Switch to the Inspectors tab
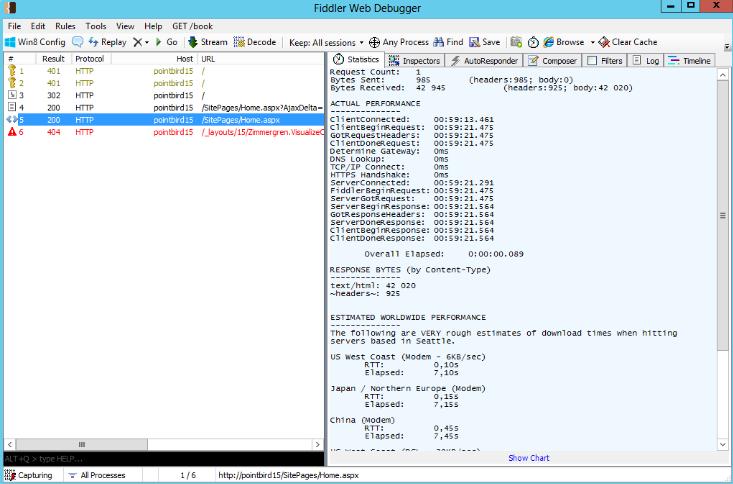This screenshot has width=733, height=484. [x=414, y=61]
